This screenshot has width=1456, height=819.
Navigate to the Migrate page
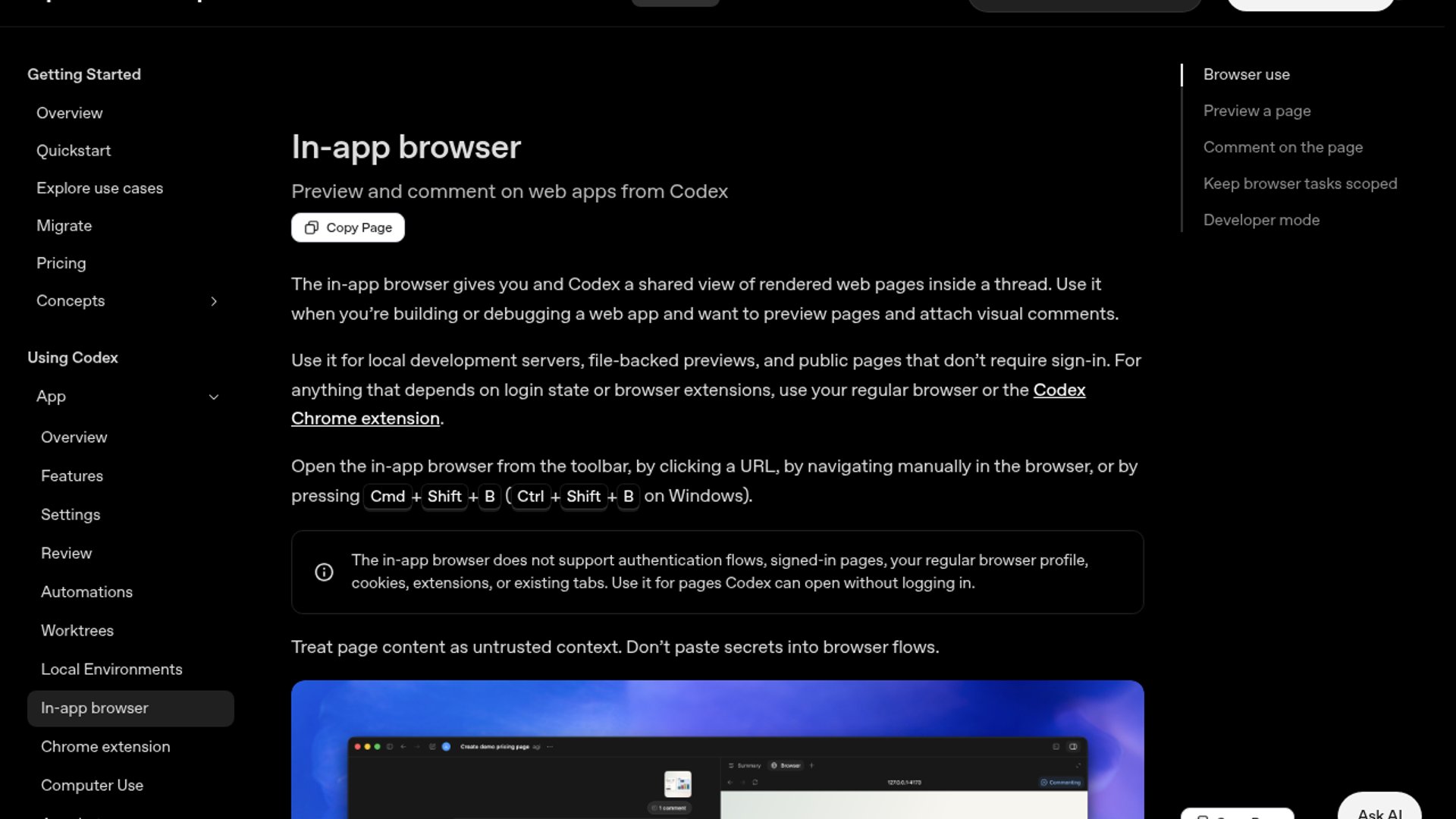64,225
